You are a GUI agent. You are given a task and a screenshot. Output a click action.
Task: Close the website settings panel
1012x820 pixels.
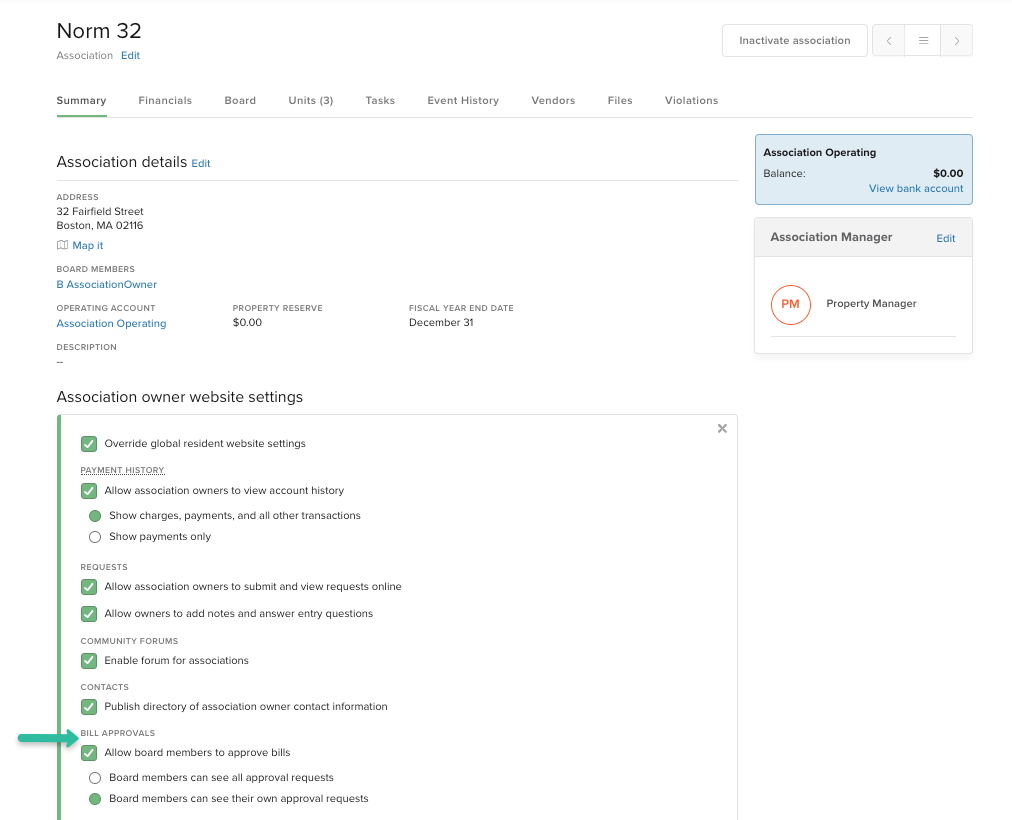[722, 428]
